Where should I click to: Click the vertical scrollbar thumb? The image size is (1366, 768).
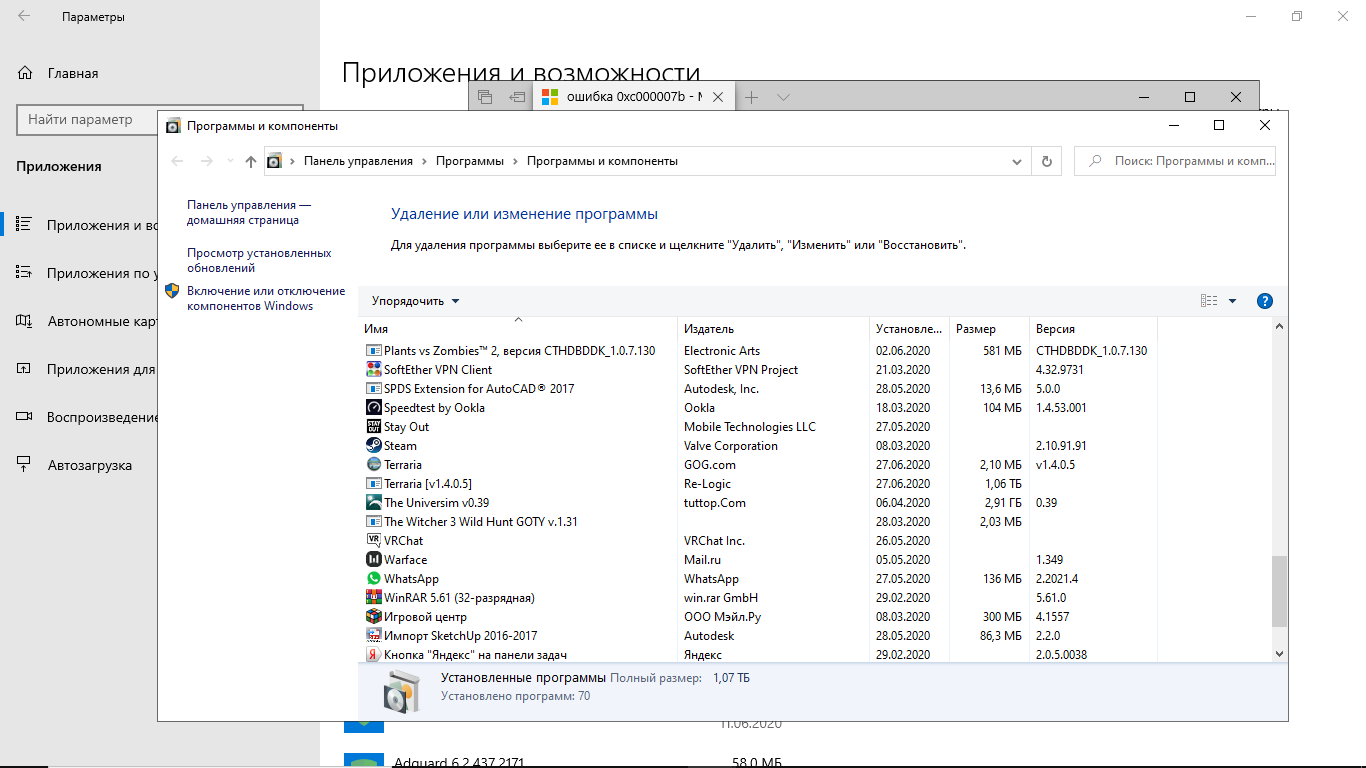click(x=1279, y=591)
